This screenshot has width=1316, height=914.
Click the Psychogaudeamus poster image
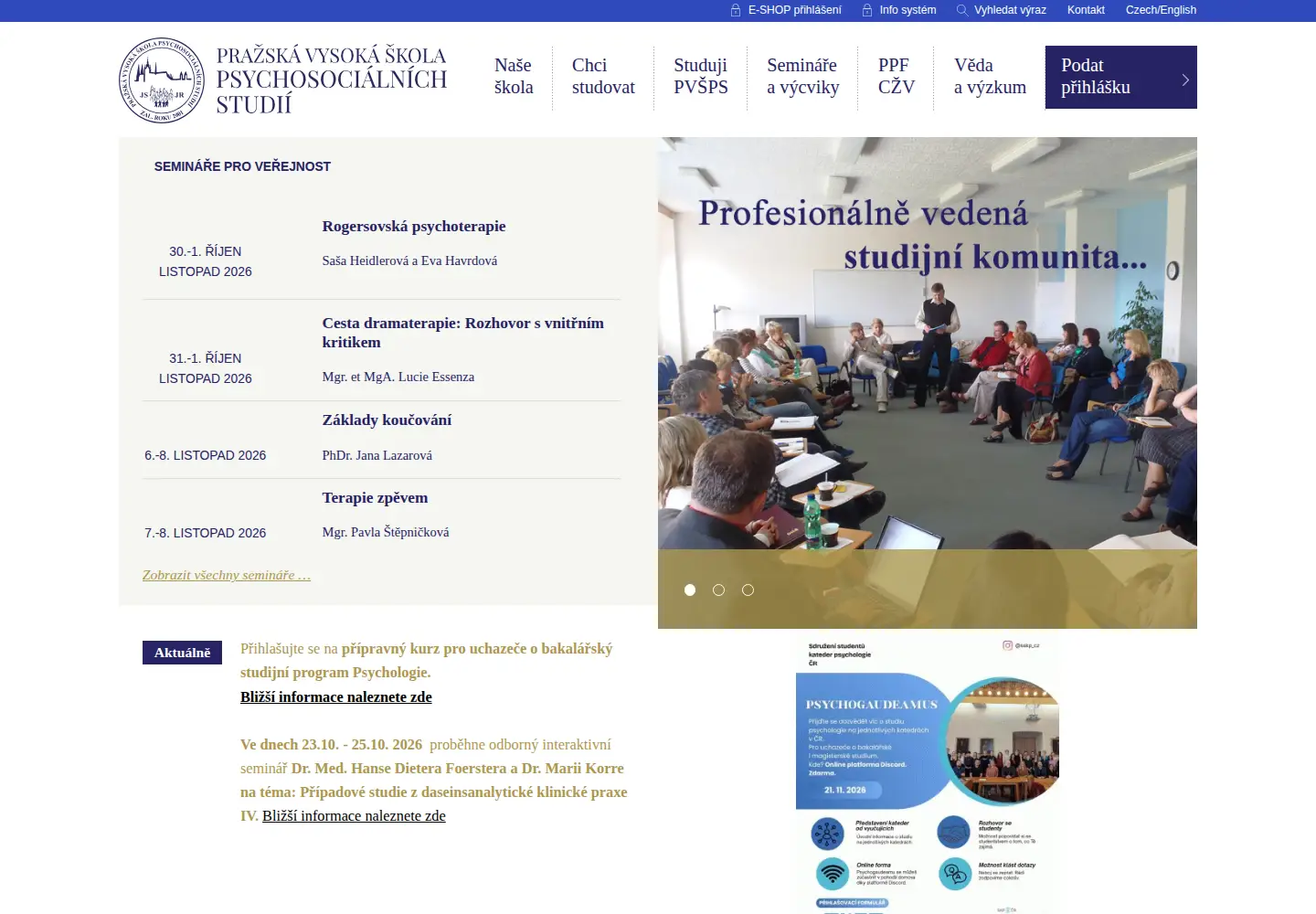pos(928,775)
